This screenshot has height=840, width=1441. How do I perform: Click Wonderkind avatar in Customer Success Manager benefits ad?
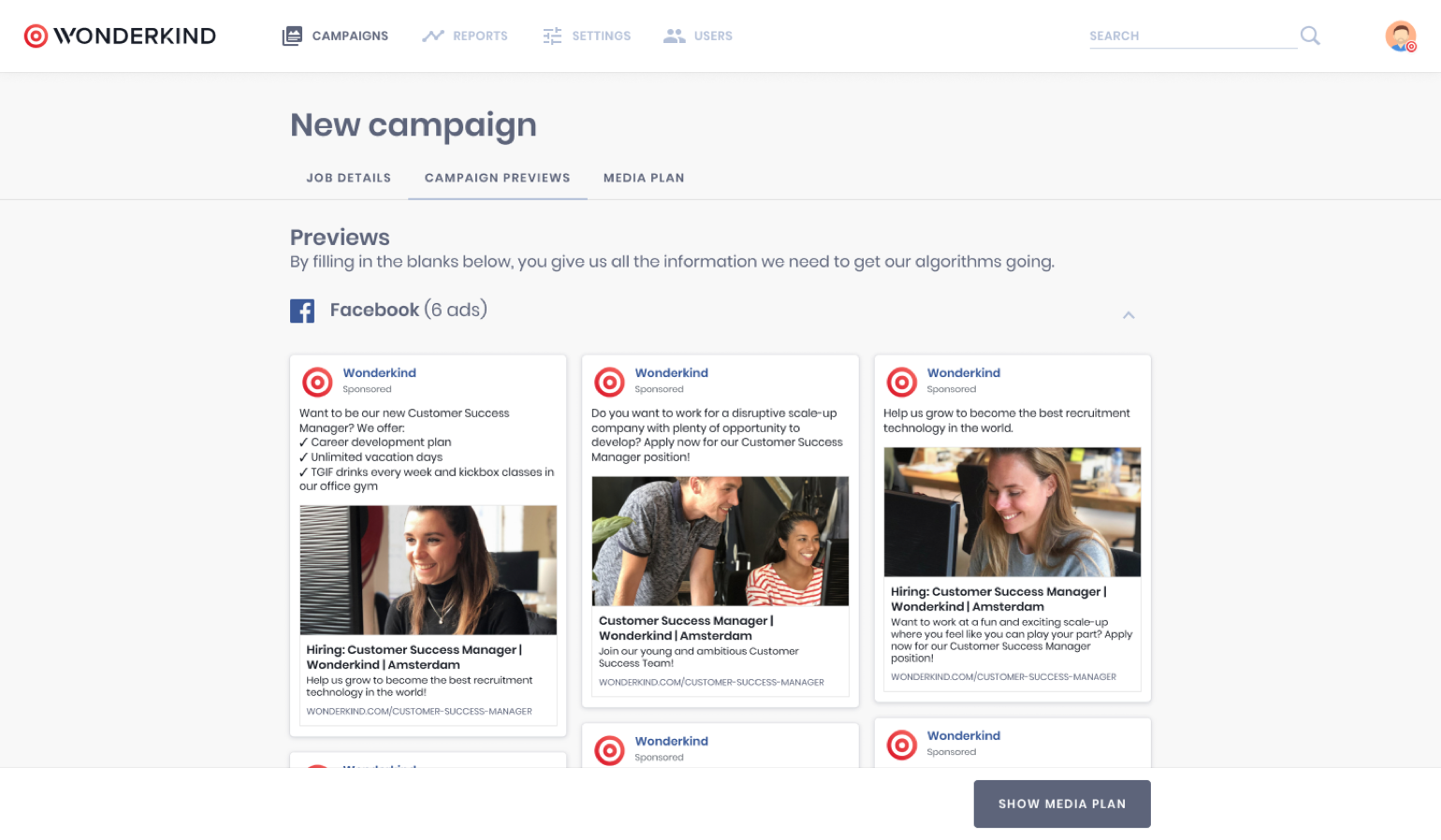317,382
